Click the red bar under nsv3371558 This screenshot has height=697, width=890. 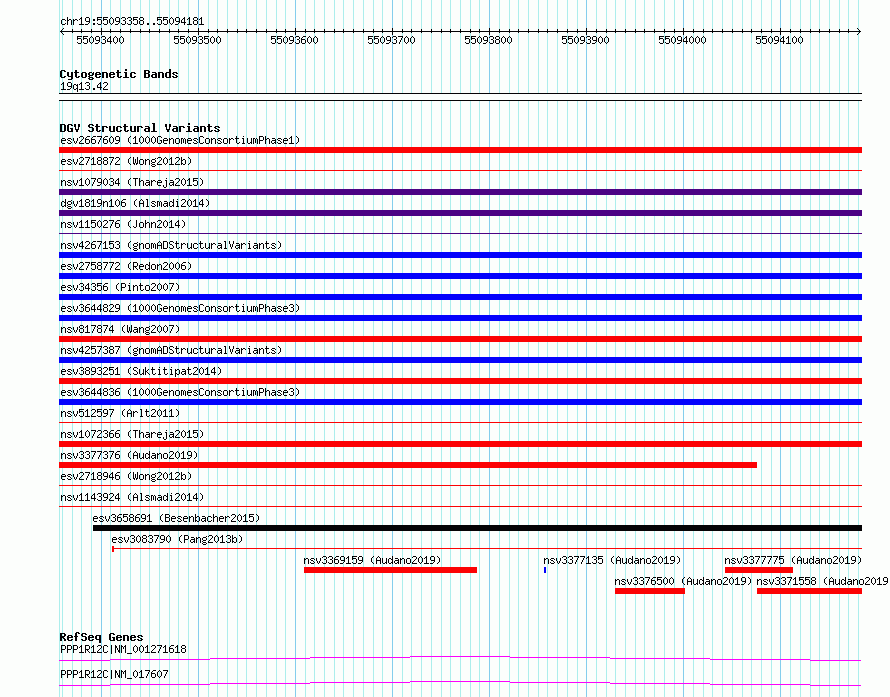pos(809,591)
